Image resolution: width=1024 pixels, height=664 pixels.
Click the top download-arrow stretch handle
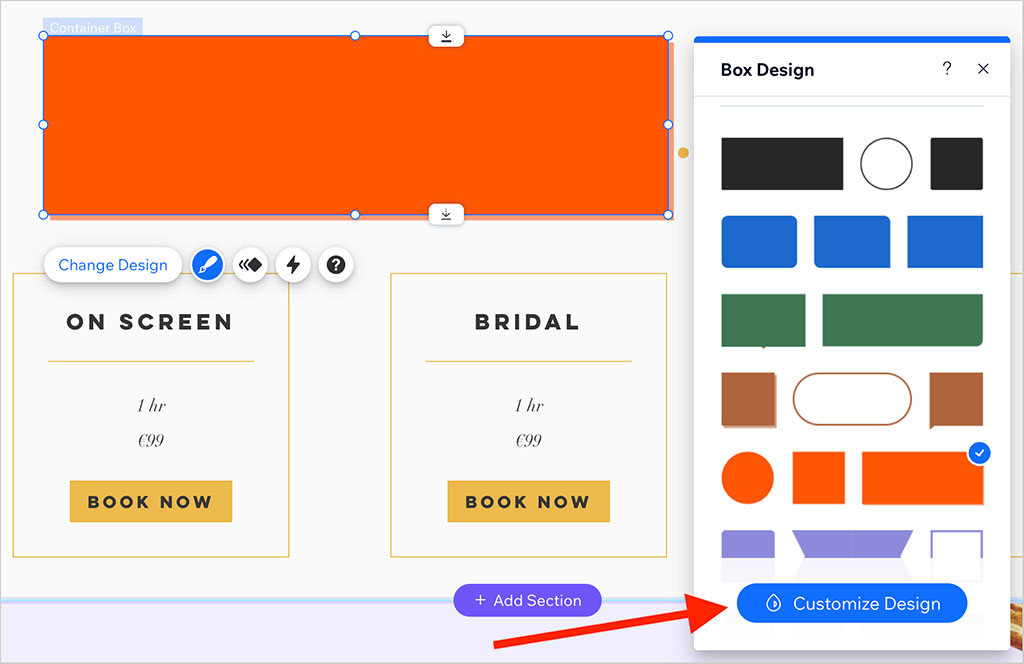point(446,36)
